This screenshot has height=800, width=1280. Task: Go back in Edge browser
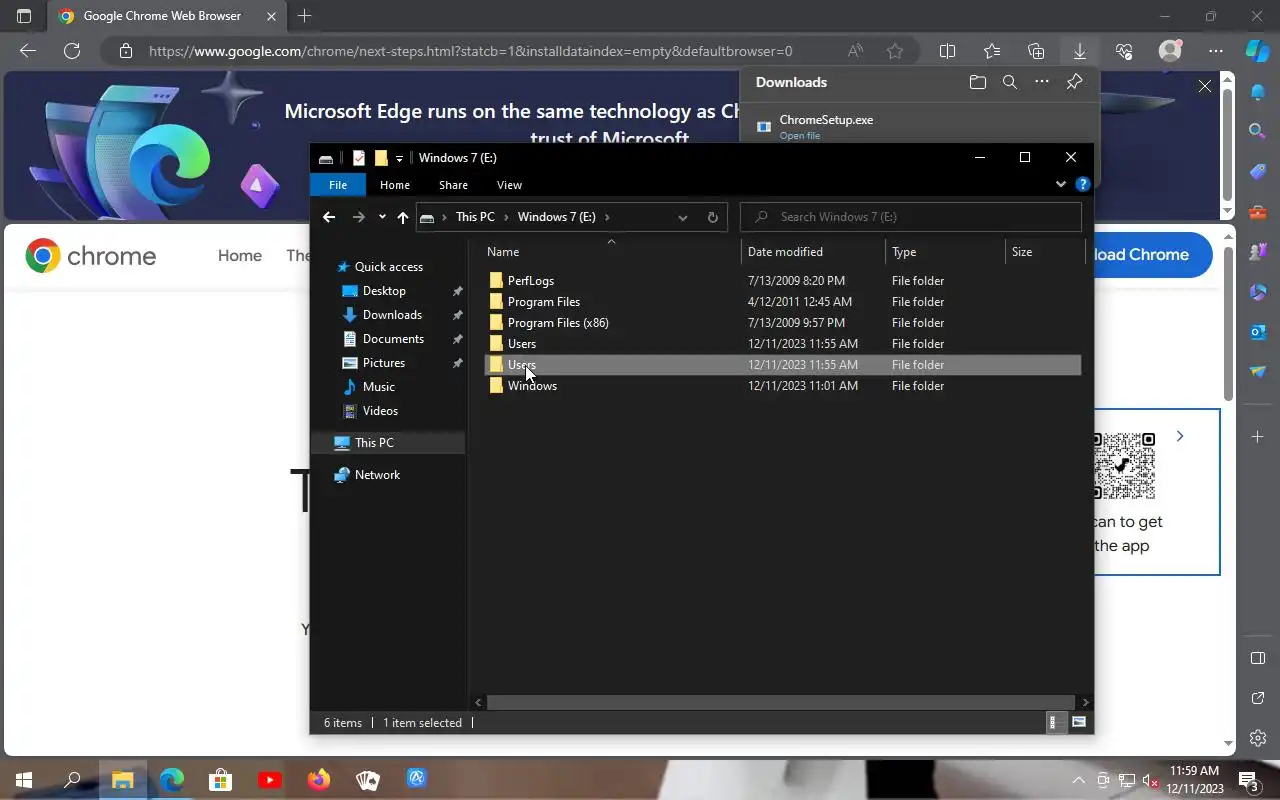[28, 51]
